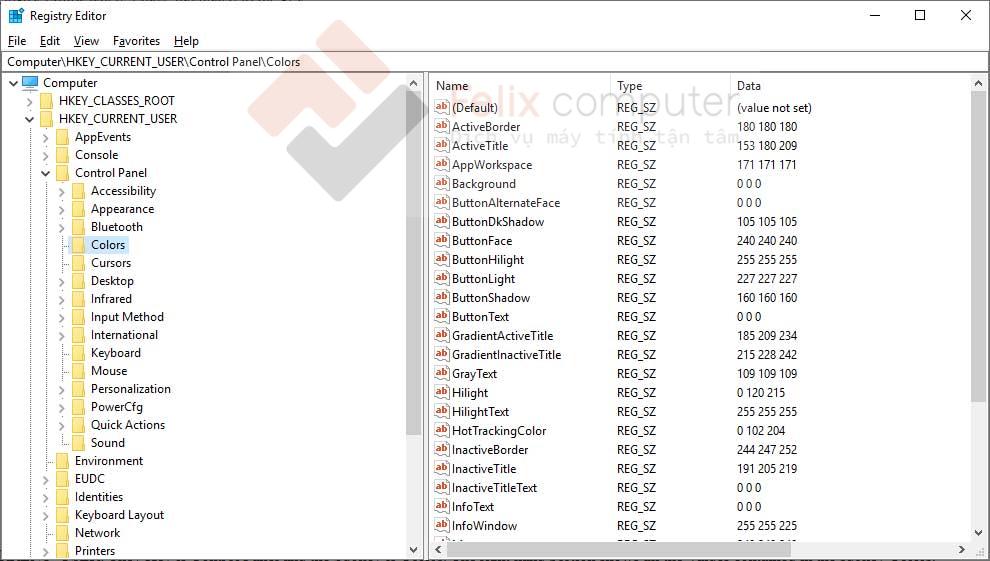The width and height of the screenshot is (990, 561).
Task: Click the Computer icon in the tree
Action: click(30, 83)
